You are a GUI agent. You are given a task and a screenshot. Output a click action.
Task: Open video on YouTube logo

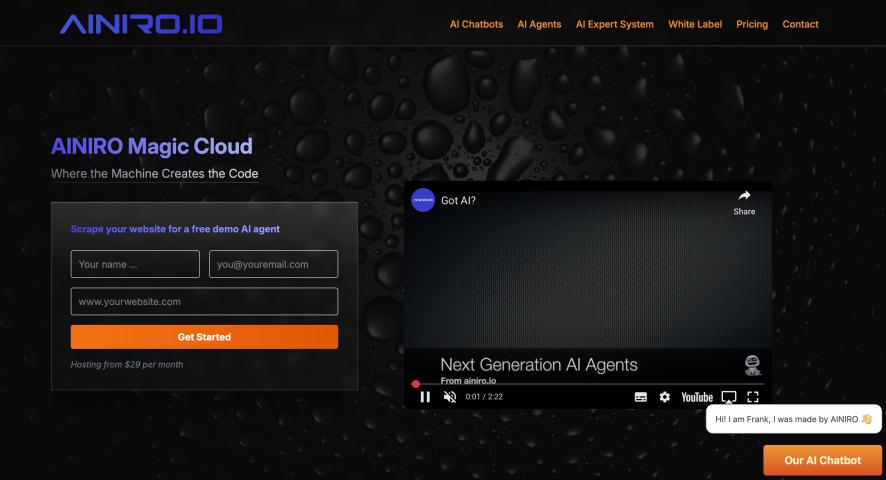pyautogui.click(x=697, y=397)
